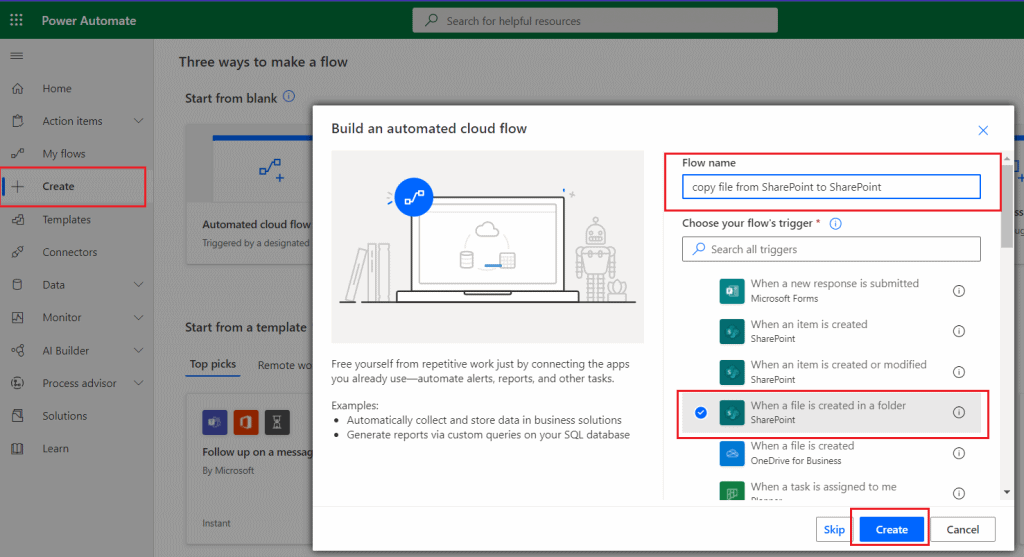
Task: Show info for 'When a new response is submitted'
Action: tap(959, 291)
